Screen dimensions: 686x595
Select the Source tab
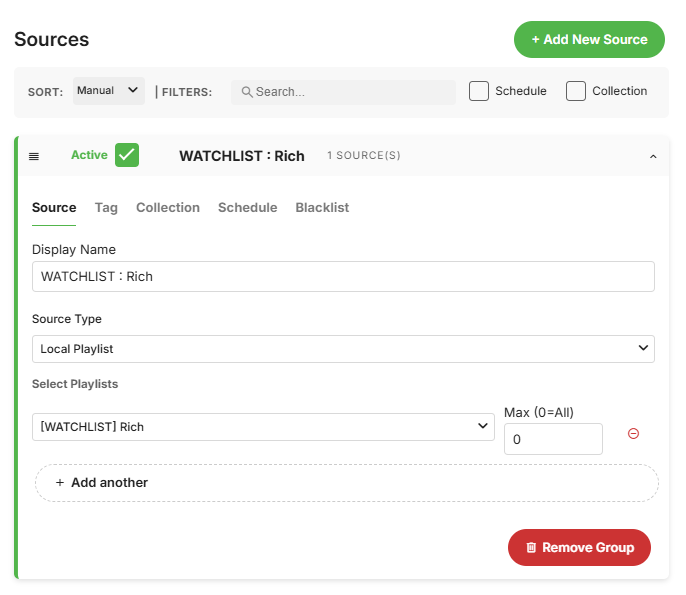54,208
